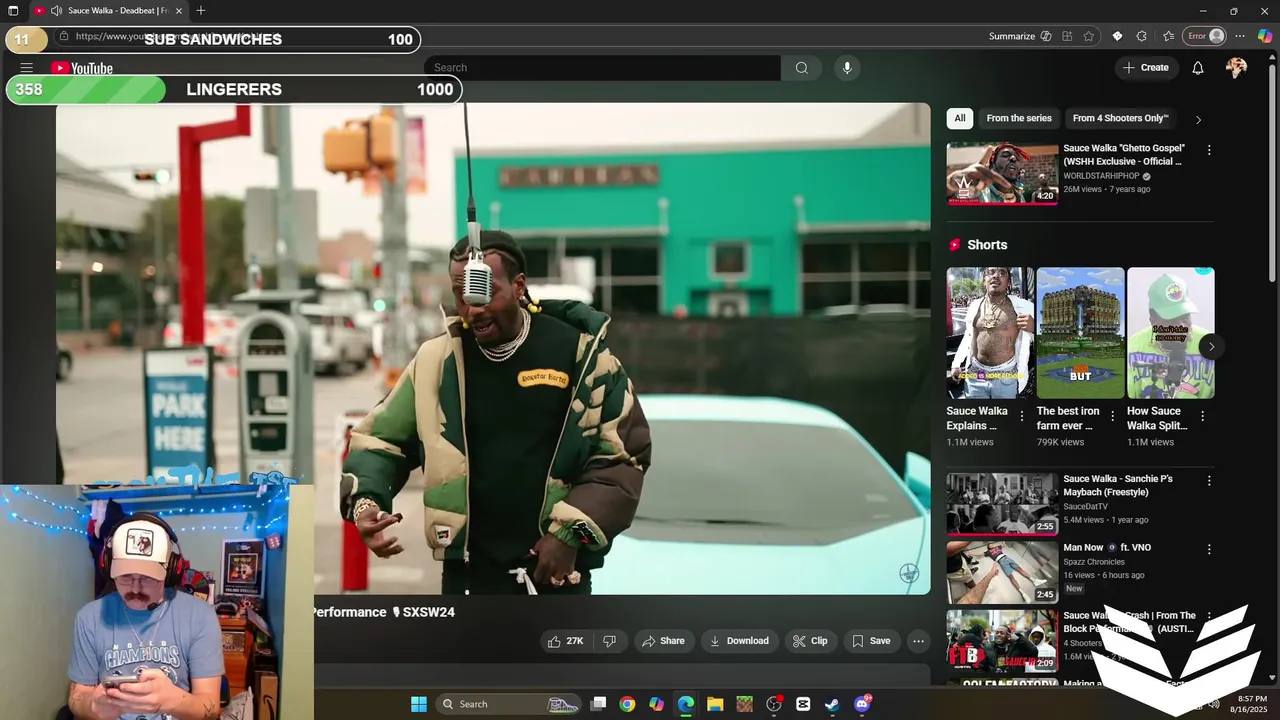The width and height of the screenshot is (1280, 720).
Task: Open Steam from taskbar
Action: [832, 704]
